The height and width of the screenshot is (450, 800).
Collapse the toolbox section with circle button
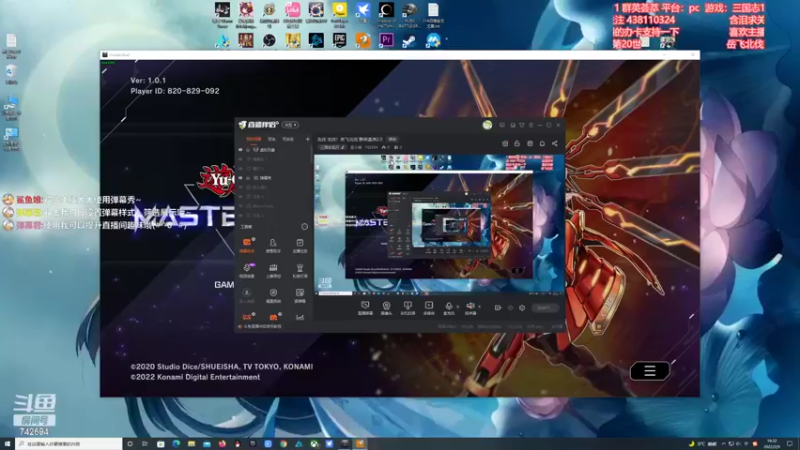point(305,227)
